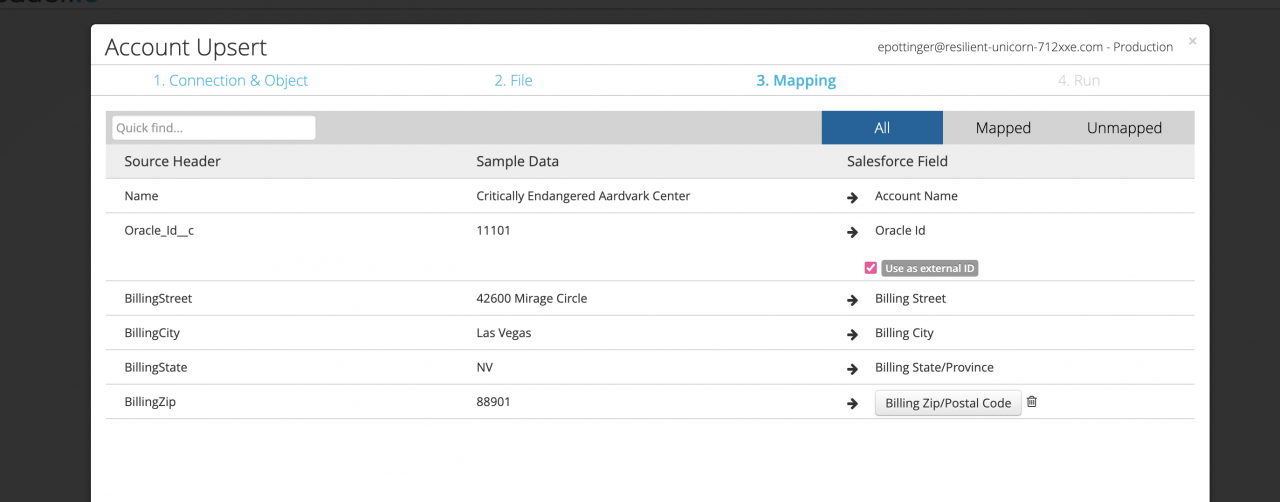Uncheck Use as external ID checkbox

coord(871,268)
